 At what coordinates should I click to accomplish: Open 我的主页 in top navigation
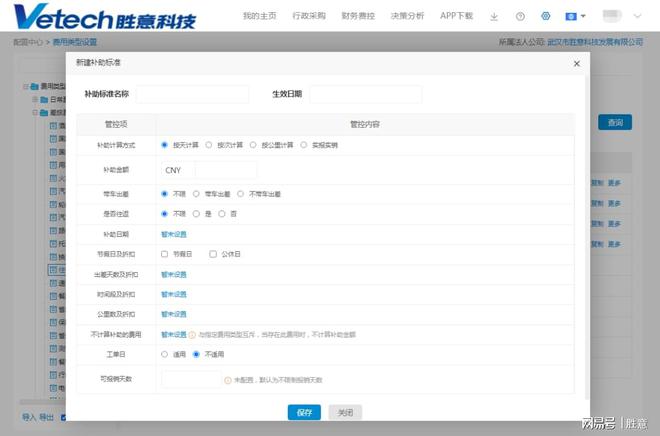[x=260, y=16]
